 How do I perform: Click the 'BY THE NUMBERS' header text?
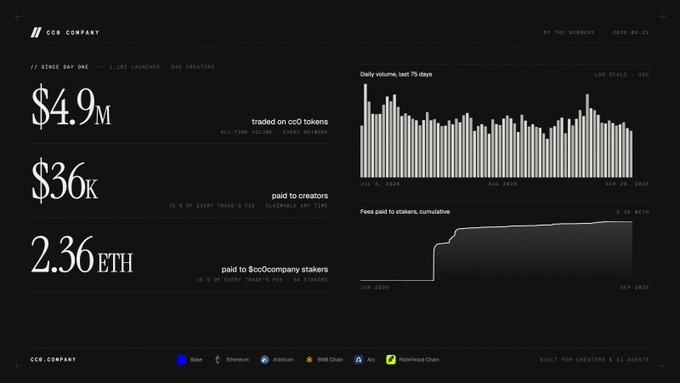pyautogui.click(x=569, y=33)
